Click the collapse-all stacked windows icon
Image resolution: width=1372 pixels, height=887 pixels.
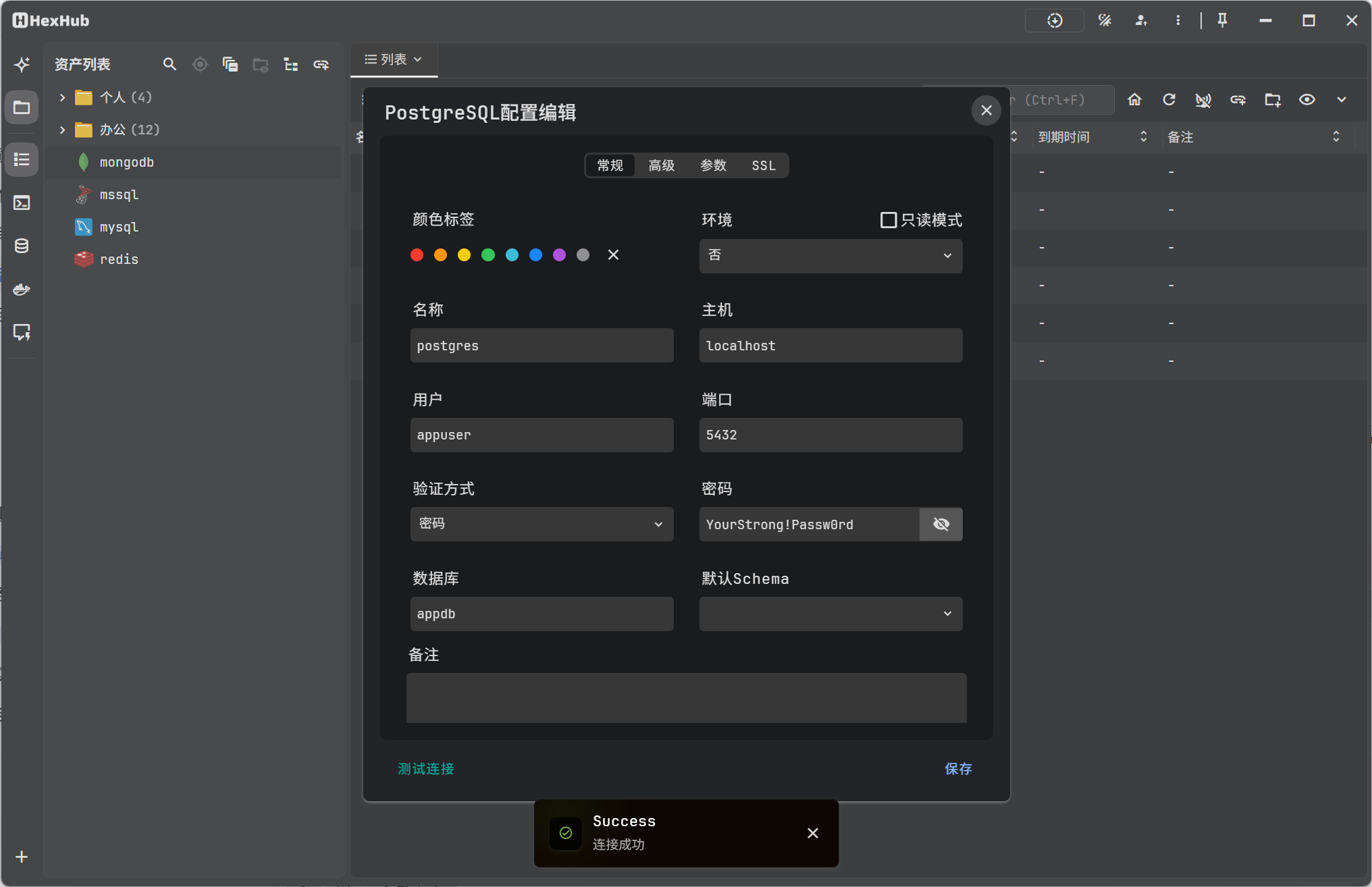pos(230,64)
